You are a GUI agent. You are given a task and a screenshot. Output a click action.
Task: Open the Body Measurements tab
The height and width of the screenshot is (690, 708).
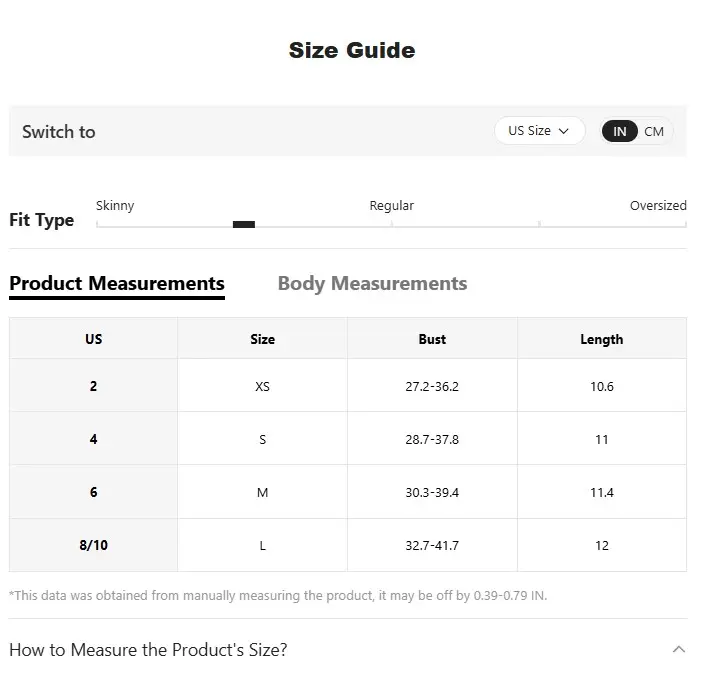tap(372, 283)
